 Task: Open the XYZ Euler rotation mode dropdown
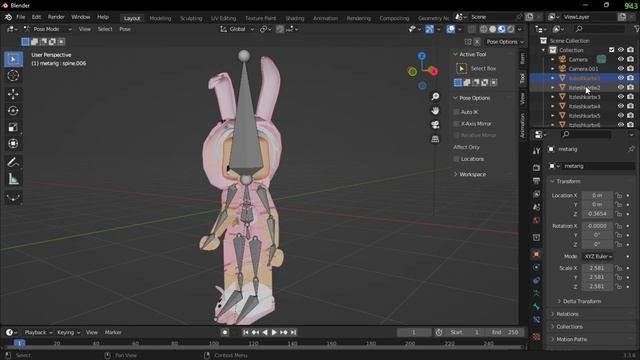[x=598, y=256]
